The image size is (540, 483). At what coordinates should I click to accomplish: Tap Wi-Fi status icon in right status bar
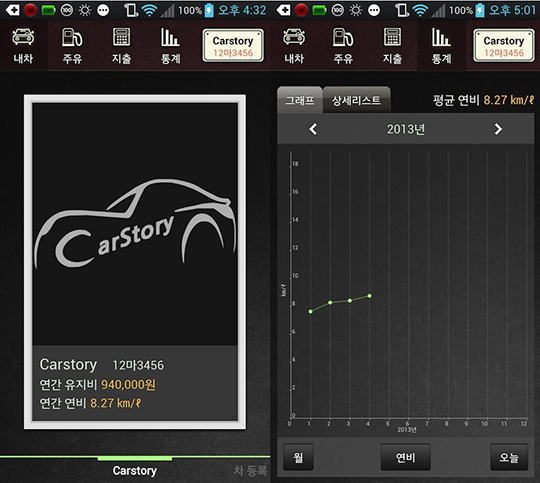(420, 10)
